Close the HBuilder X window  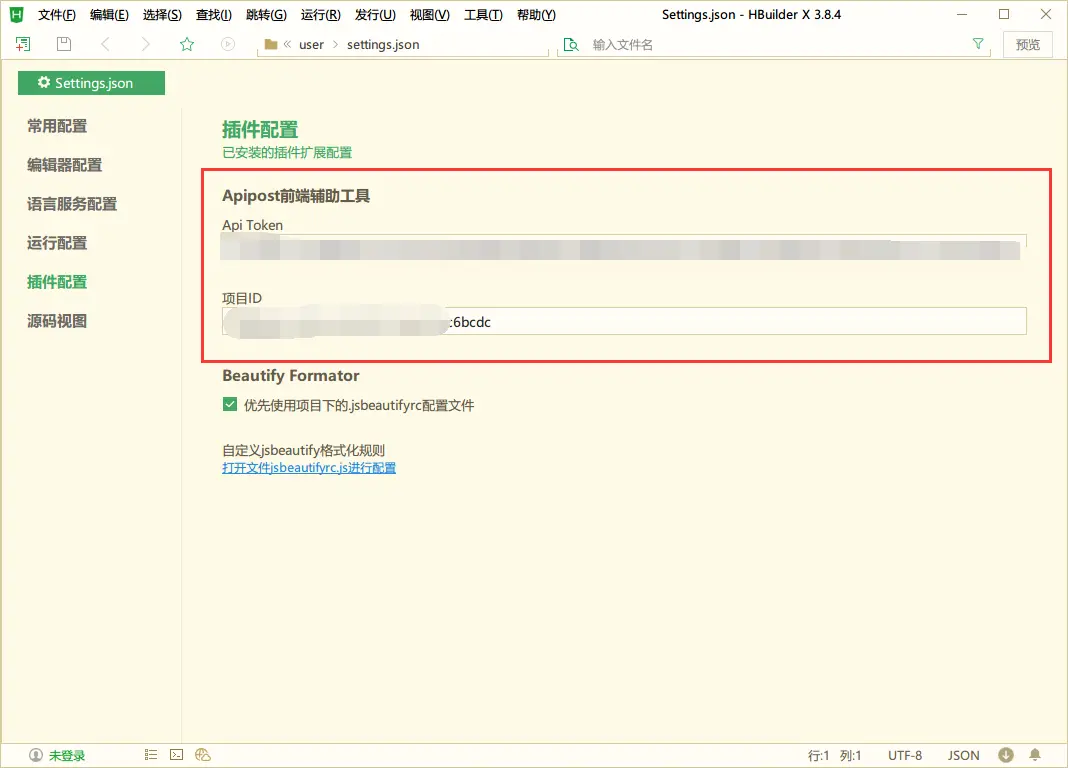tap(1046, 14)
